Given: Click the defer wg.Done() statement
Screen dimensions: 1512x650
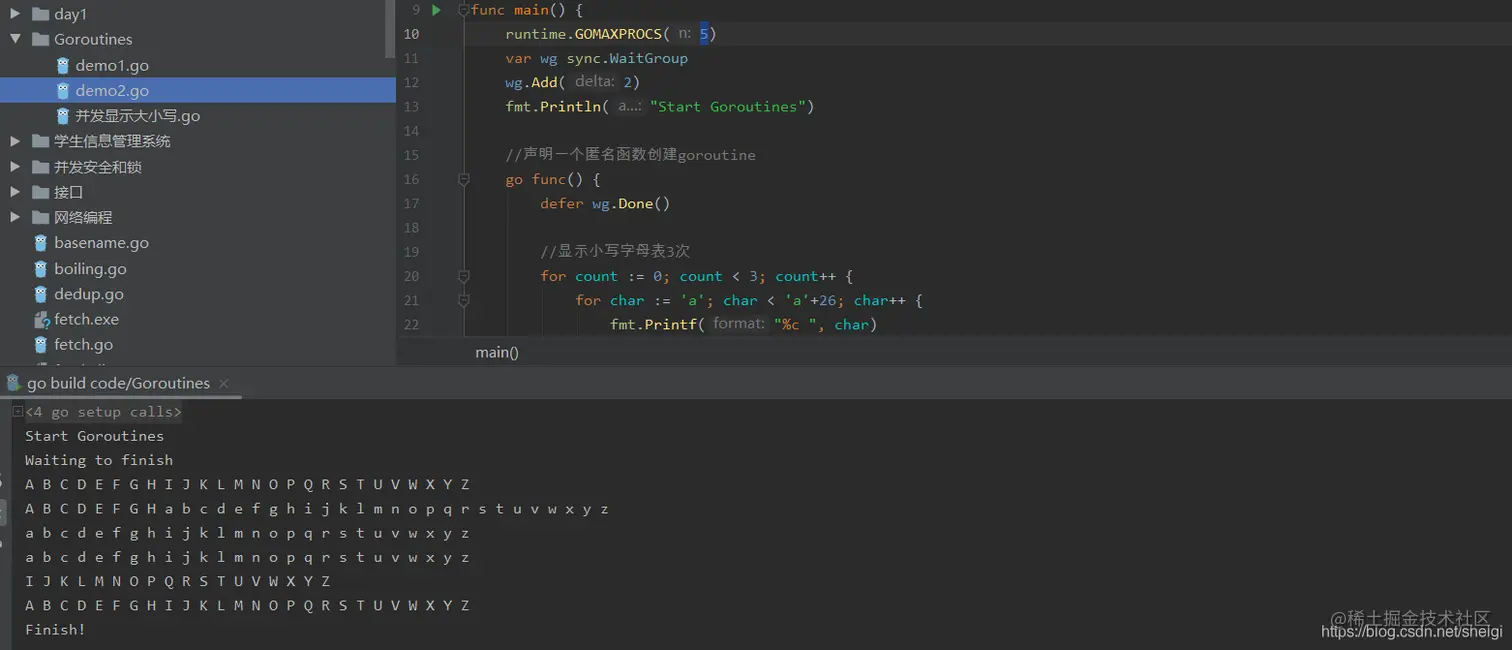Looking at the screenshot, I should (605, 203).
